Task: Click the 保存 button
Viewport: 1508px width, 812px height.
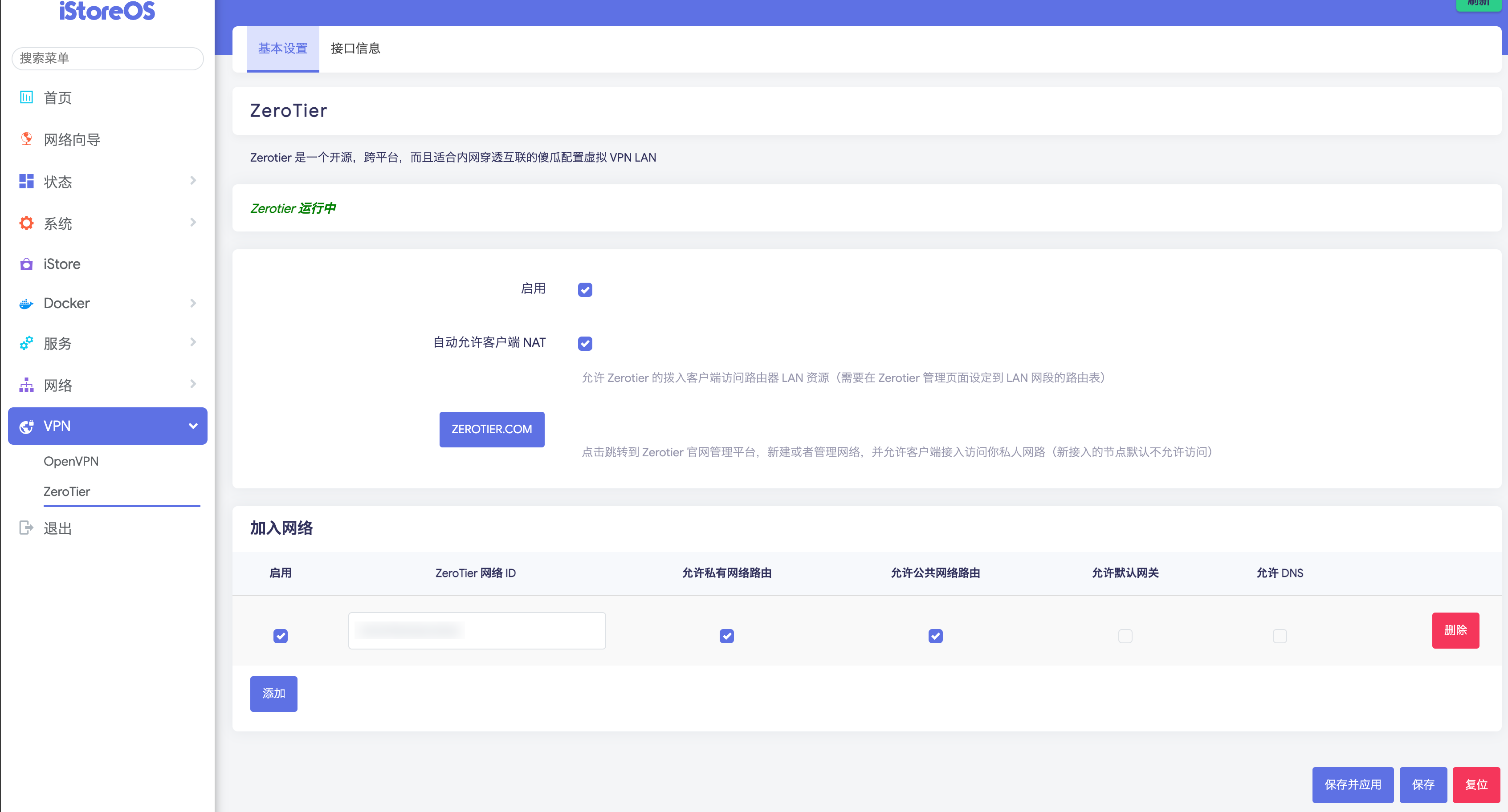Action: point(1423,784)
